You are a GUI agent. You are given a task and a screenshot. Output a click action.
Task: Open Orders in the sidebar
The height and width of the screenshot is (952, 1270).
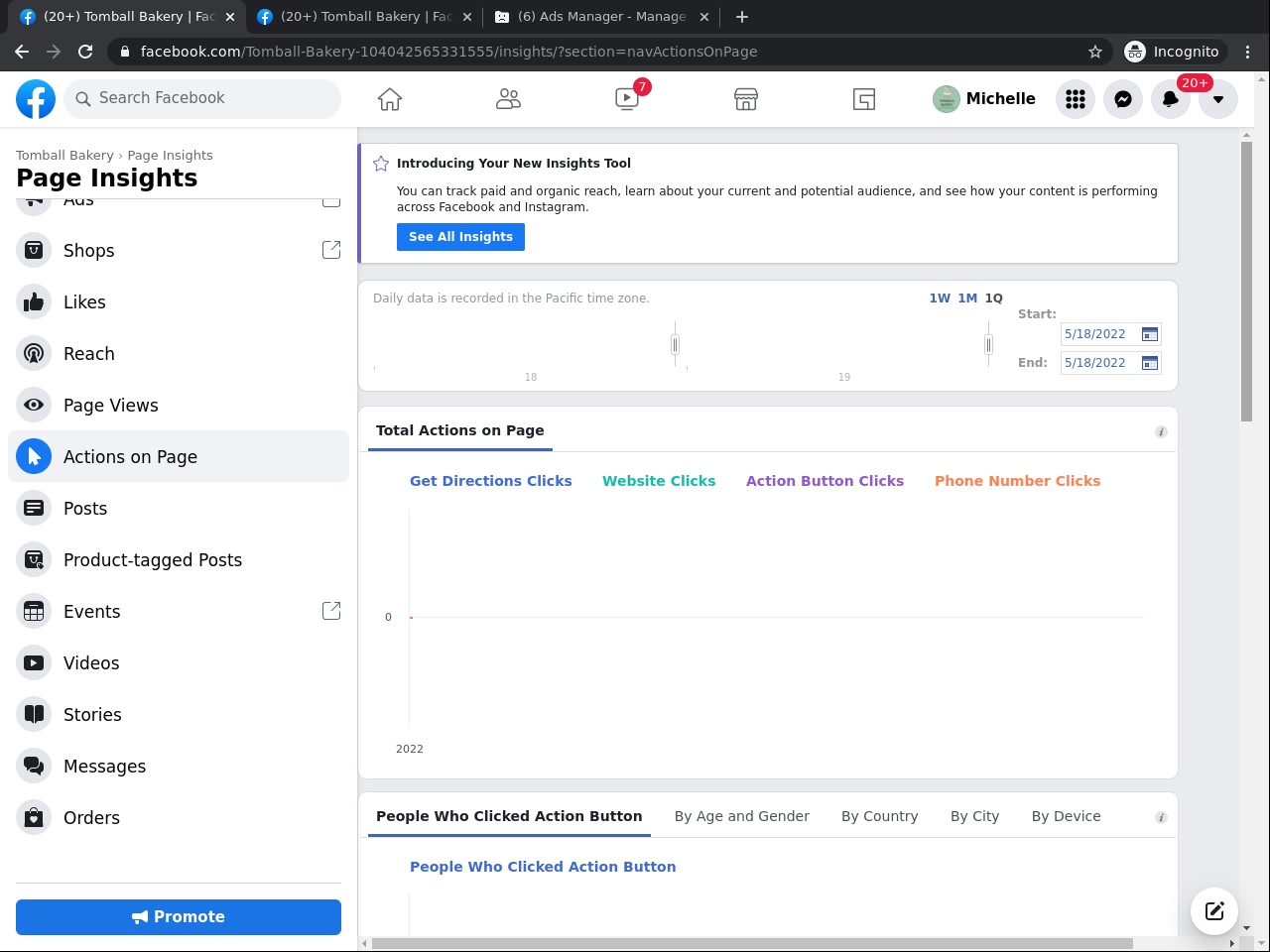coord(179,818)
